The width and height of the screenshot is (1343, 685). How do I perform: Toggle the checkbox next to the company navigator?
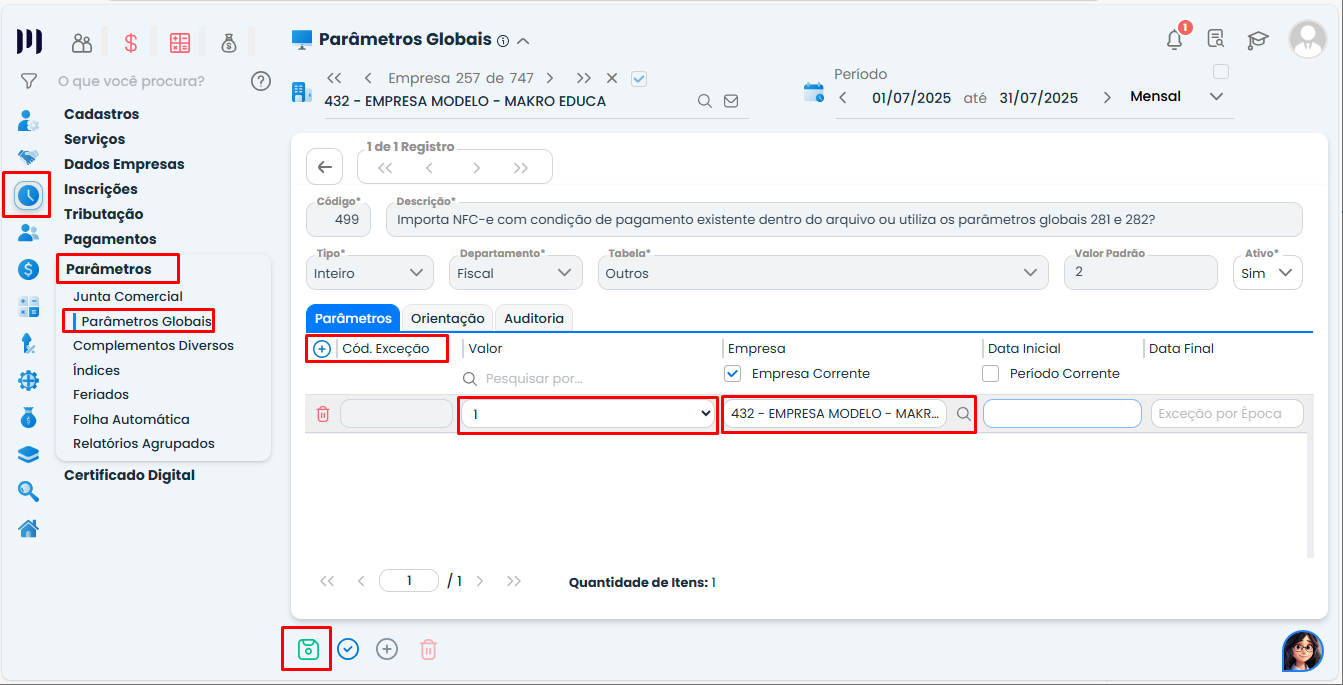pos(638,78)
